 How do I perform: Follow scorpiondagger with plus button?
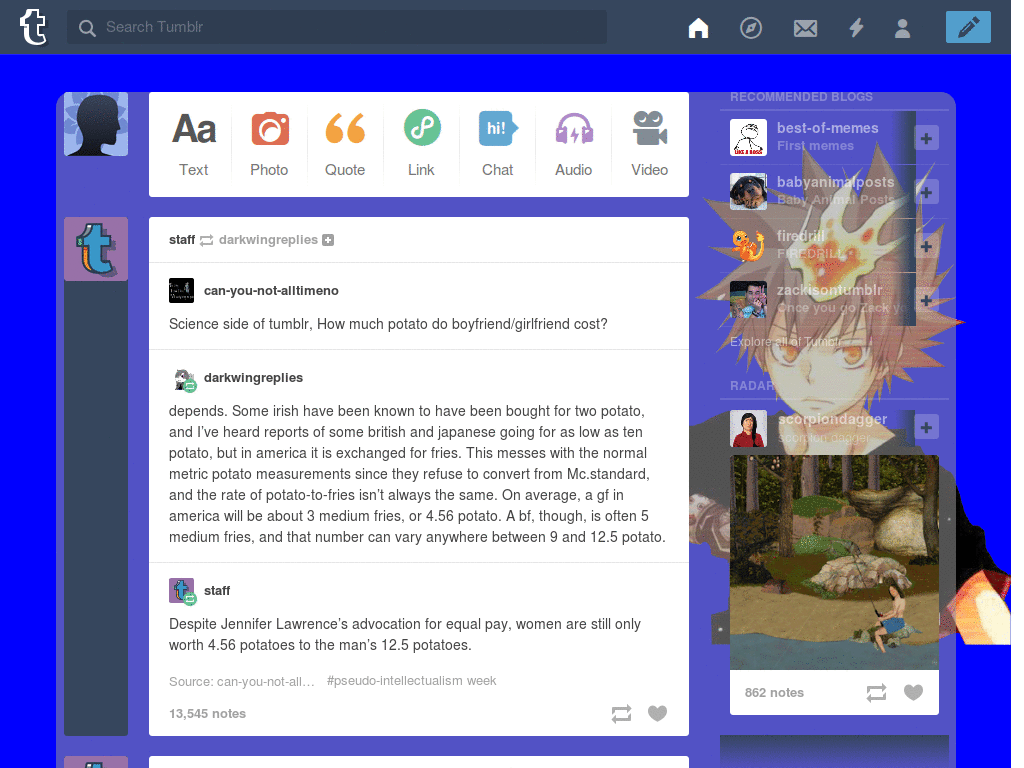(x=926, y=427)
